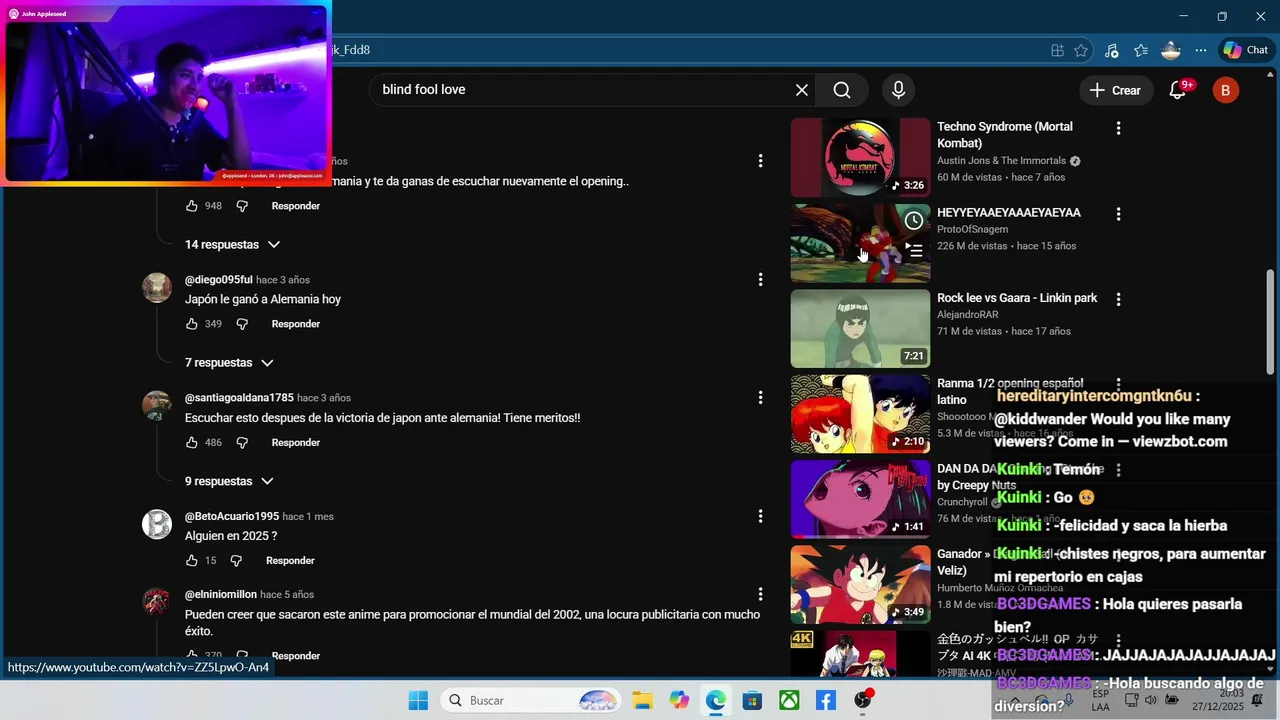Open split screen icon in address bar

pyautogui.click(x=1057, y=50)
